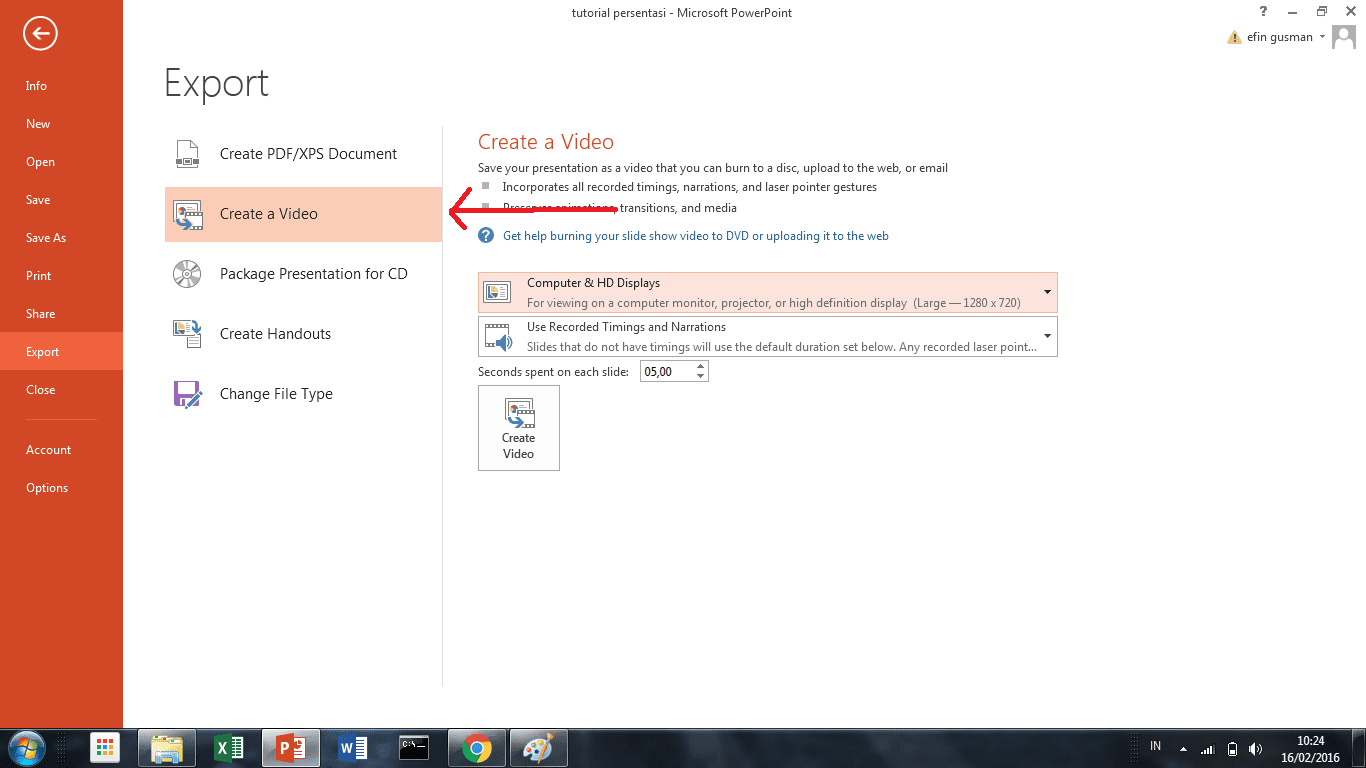
Task: Click the colorful grid apps taskbar icon
Action: click(x=105, y=748)
